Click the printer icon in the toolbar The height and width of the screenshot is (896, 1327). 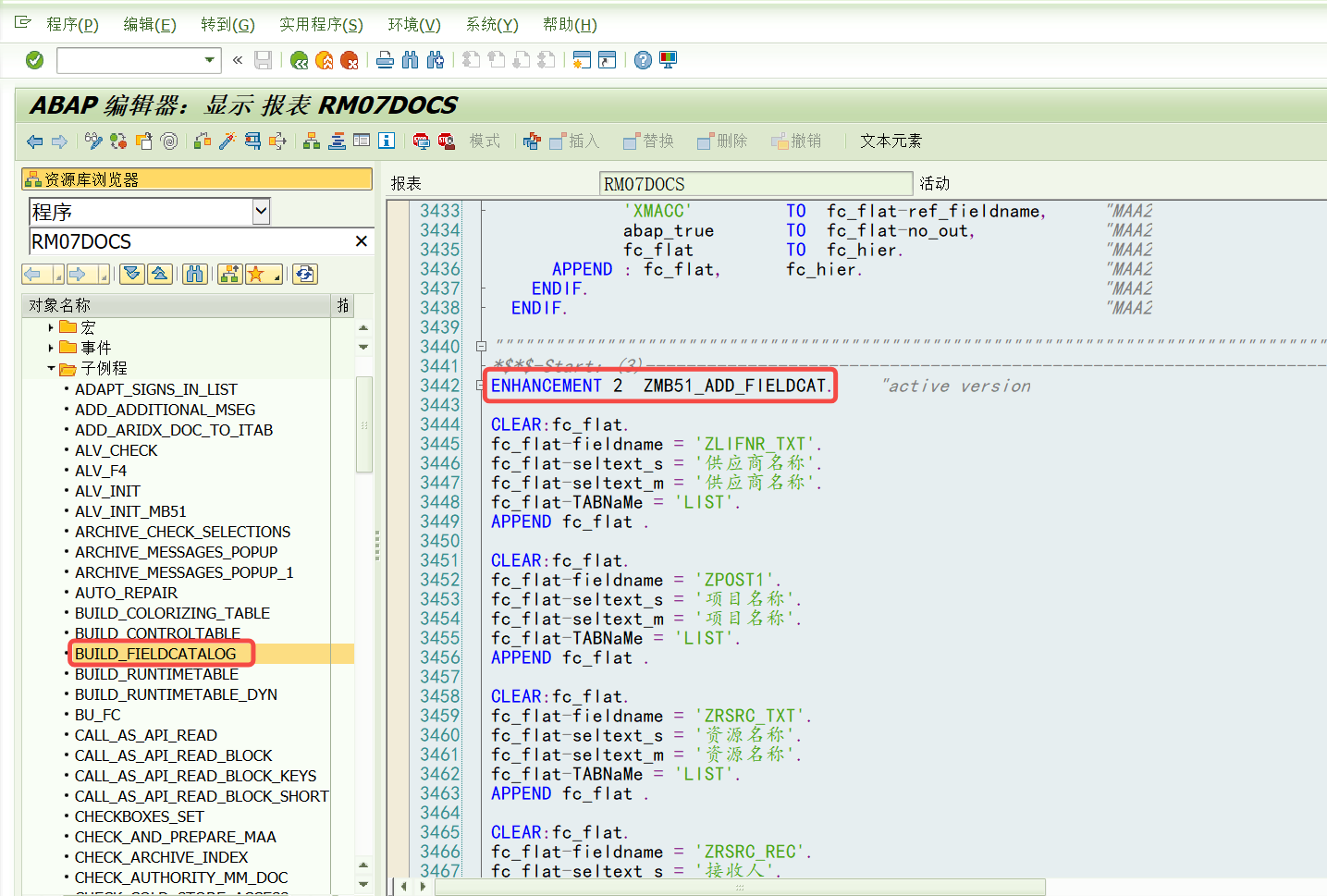pos(385,60)
